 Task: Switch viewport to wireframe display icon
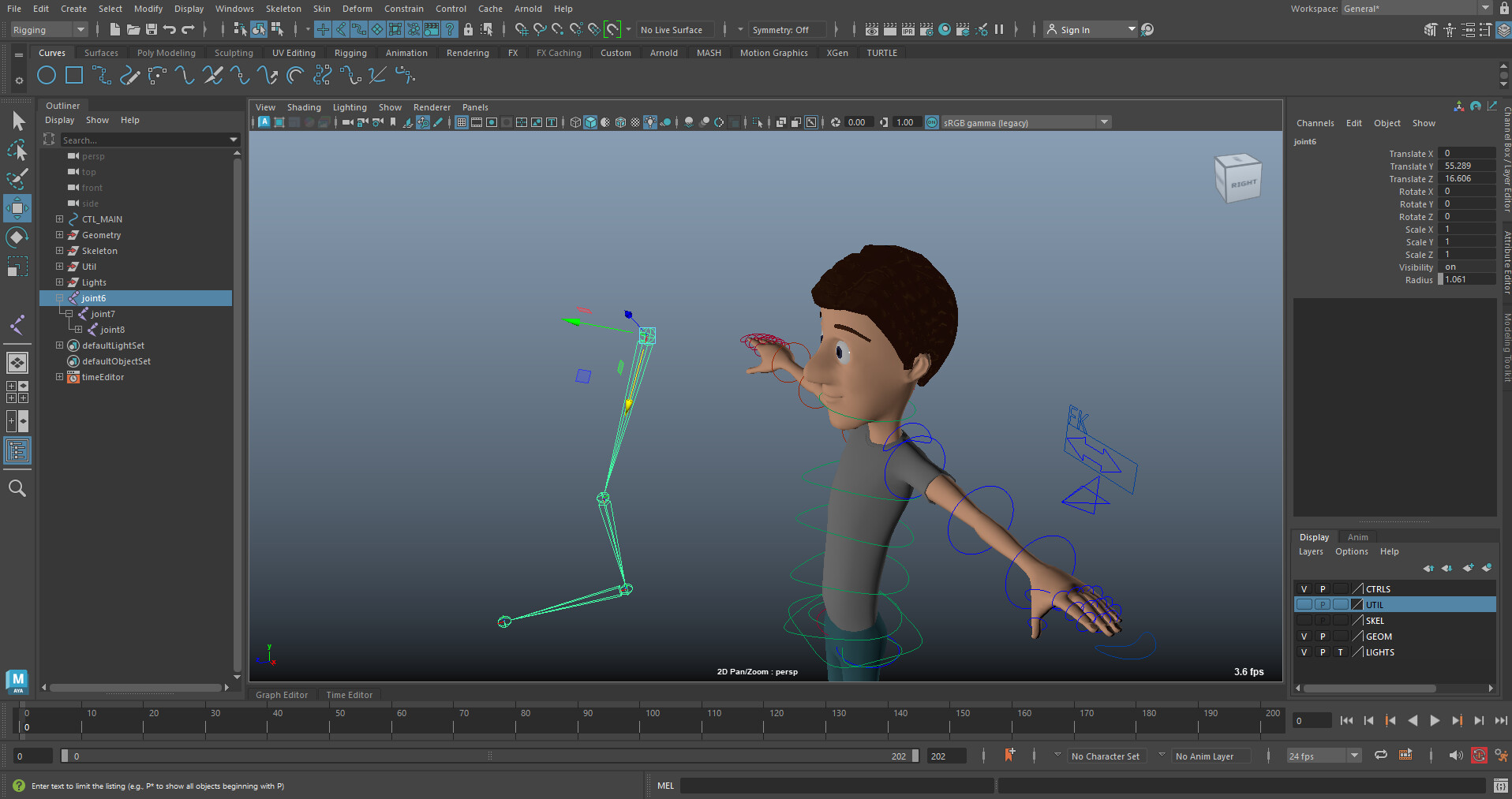tap(575, 122)
